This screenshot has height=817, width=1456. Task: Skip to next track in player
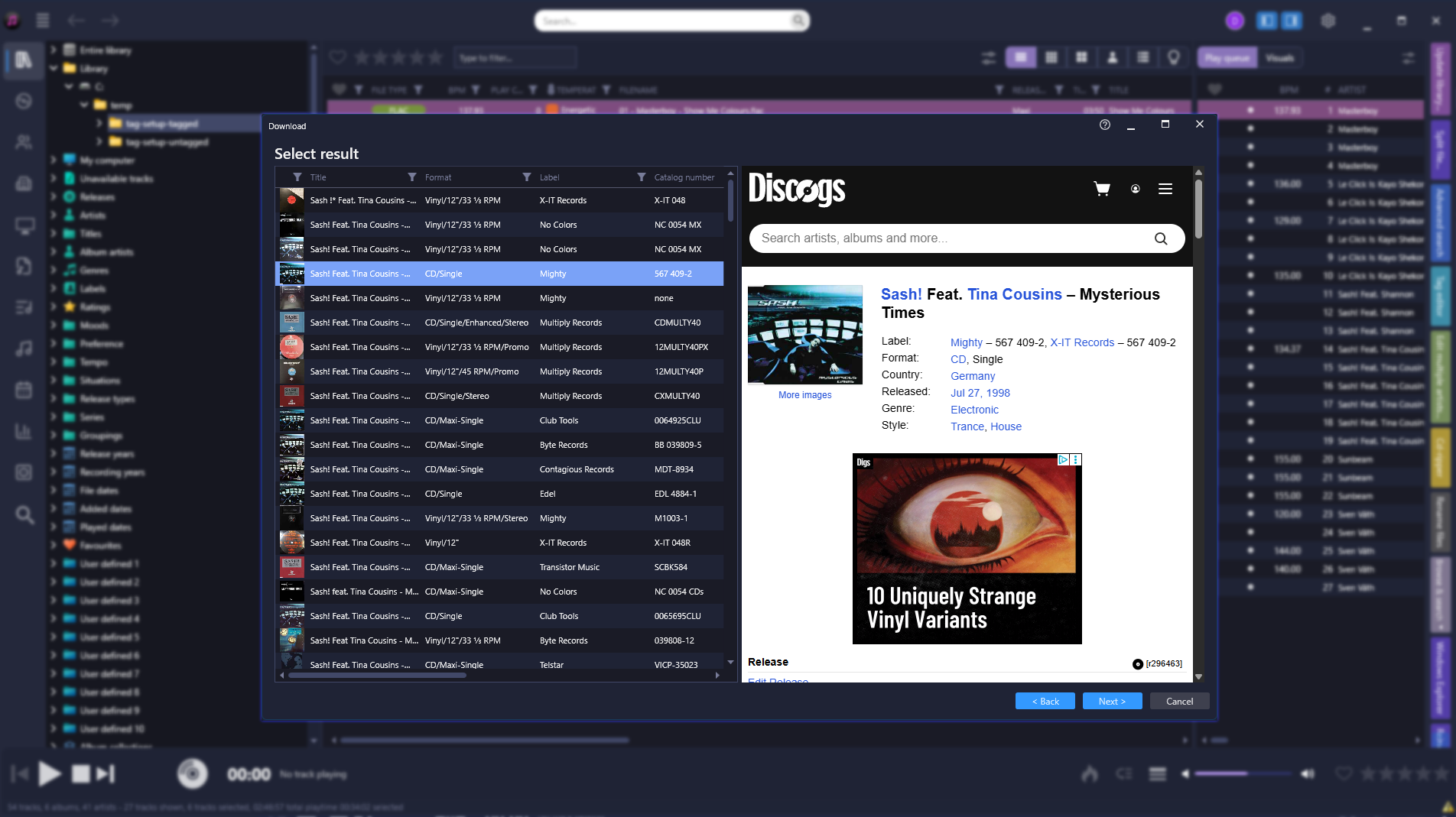[x=106, y=774]
